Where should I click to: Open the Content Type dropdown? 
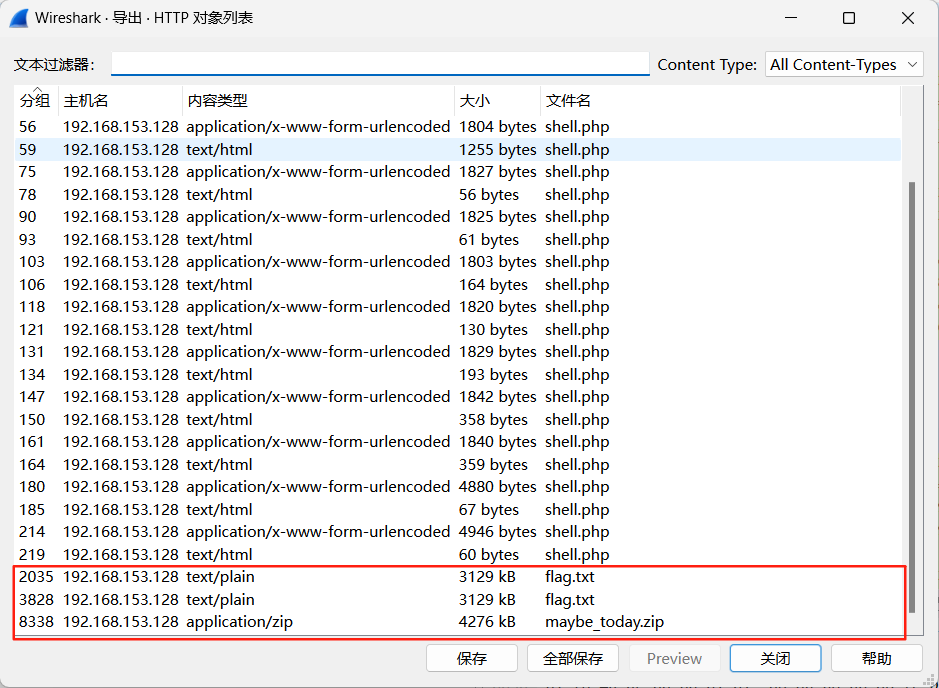pyautogui.click(x=844, y=64)
